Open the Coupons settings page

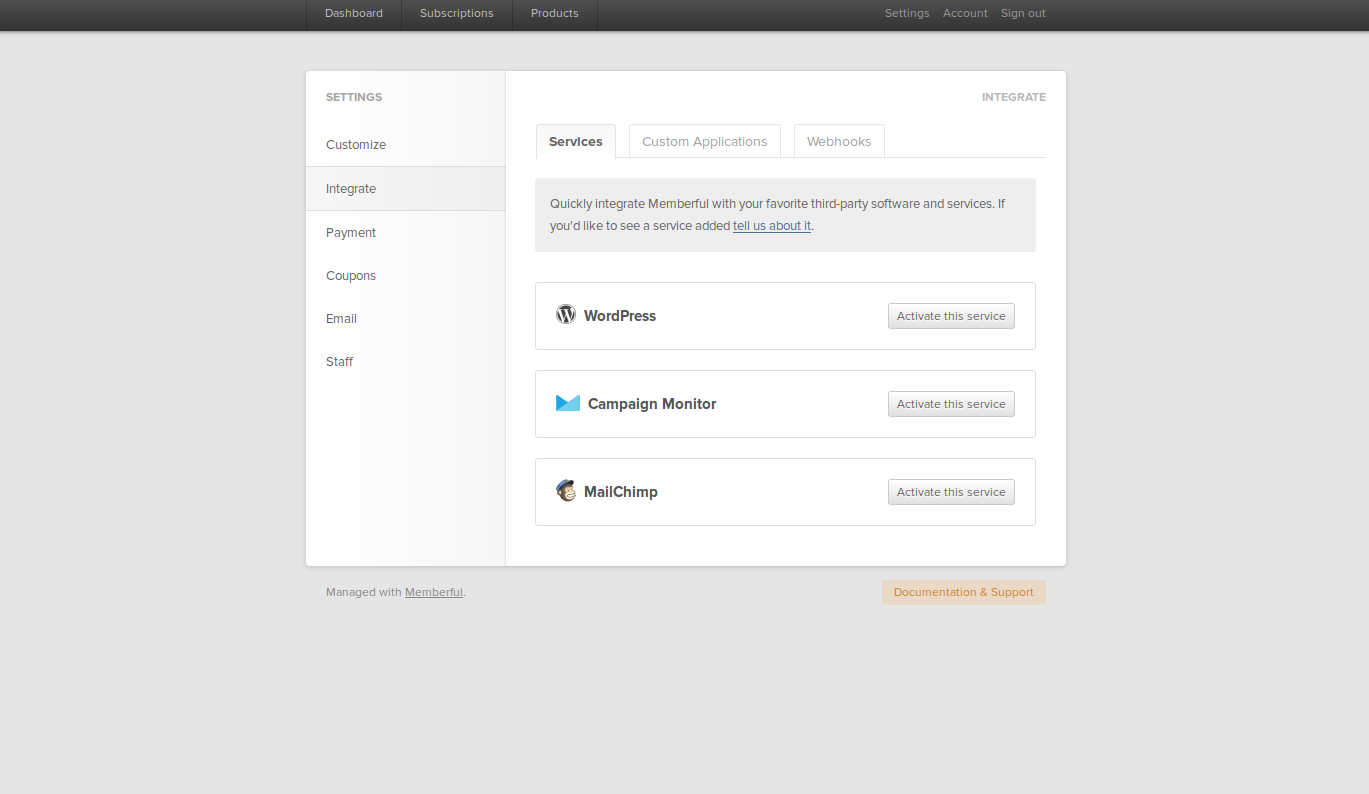click(351, 276)
